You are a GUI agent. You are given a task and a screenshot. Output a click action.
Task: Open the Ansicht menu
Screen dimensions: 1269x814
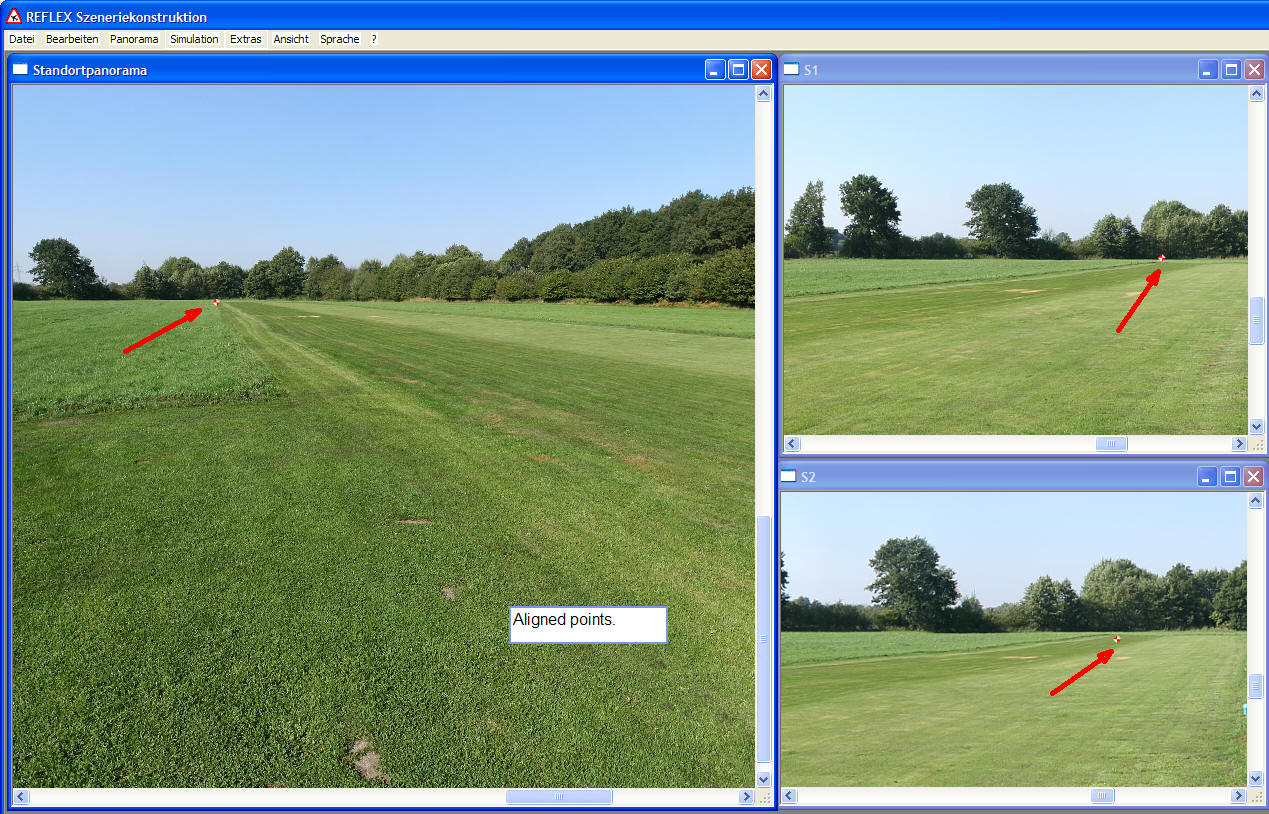click(x=291, y=39)
